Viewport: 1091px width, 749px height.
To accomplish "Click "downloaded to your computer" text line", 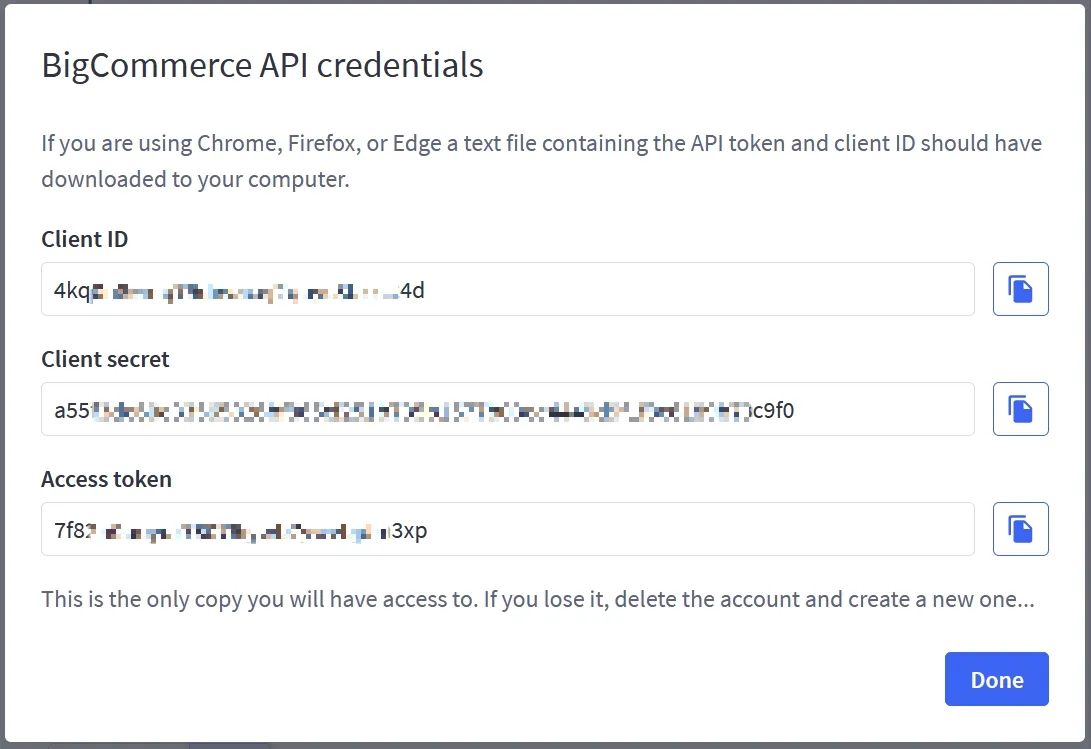I will pyautogui.click(x=195, y=180).
